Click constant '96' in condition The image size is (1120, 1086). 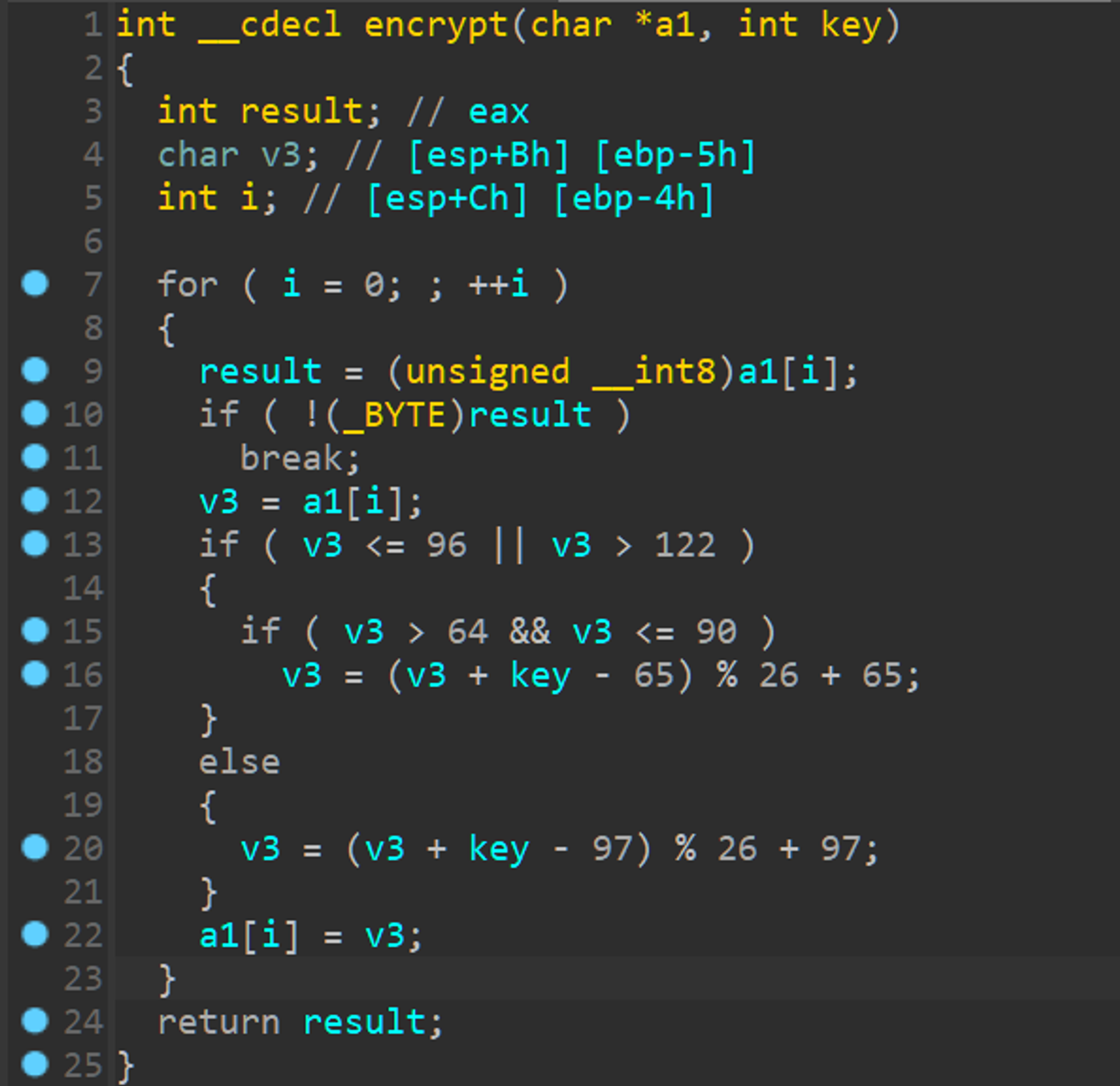(446, 545)
